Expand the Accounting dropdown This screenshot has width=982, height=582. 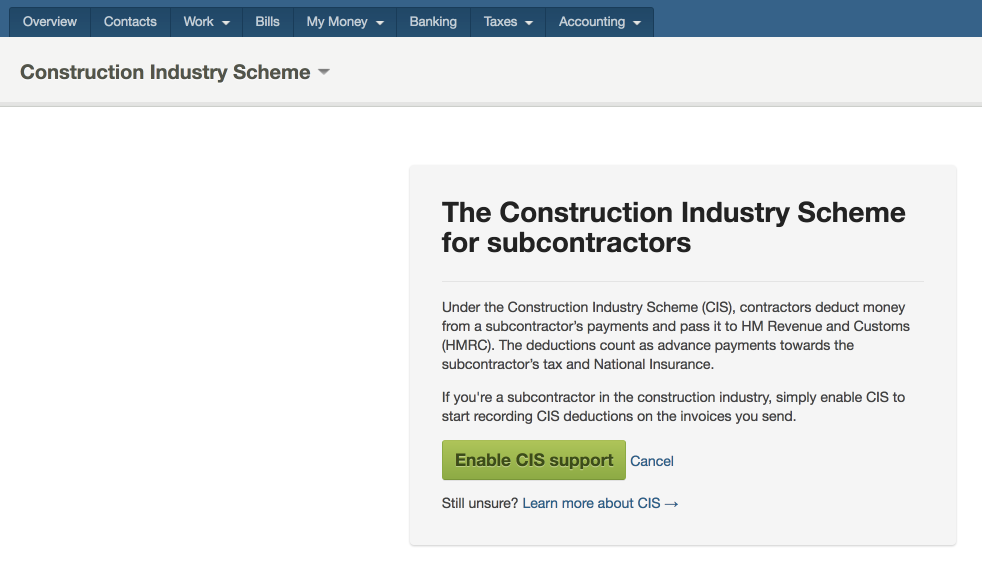(x=599, y=21)
